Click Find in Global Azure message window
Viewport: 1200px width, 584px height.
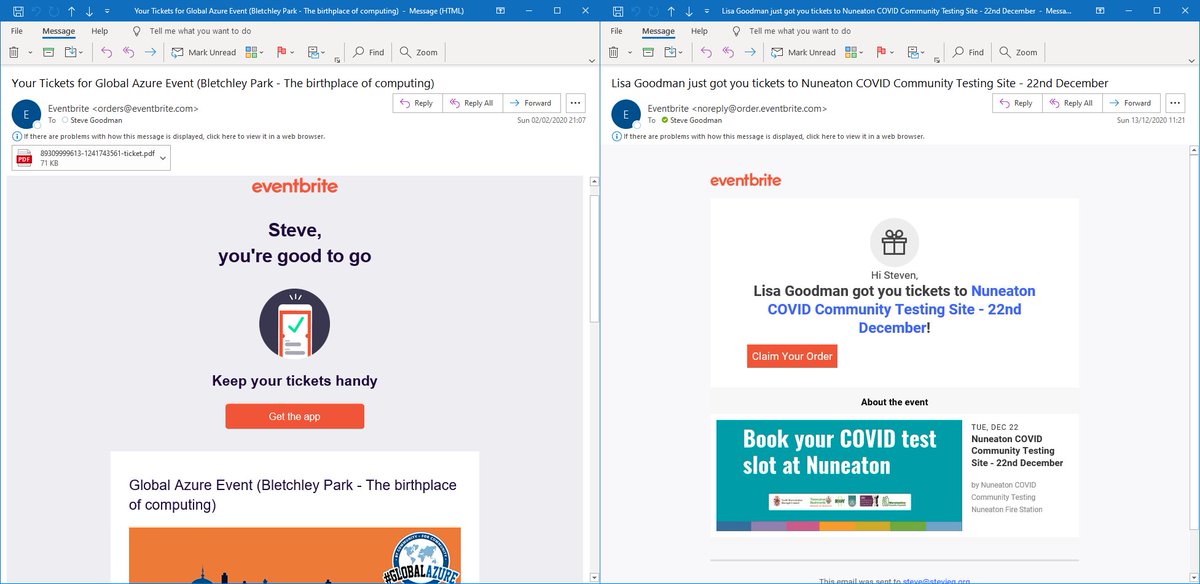click(x=368, y=52)
